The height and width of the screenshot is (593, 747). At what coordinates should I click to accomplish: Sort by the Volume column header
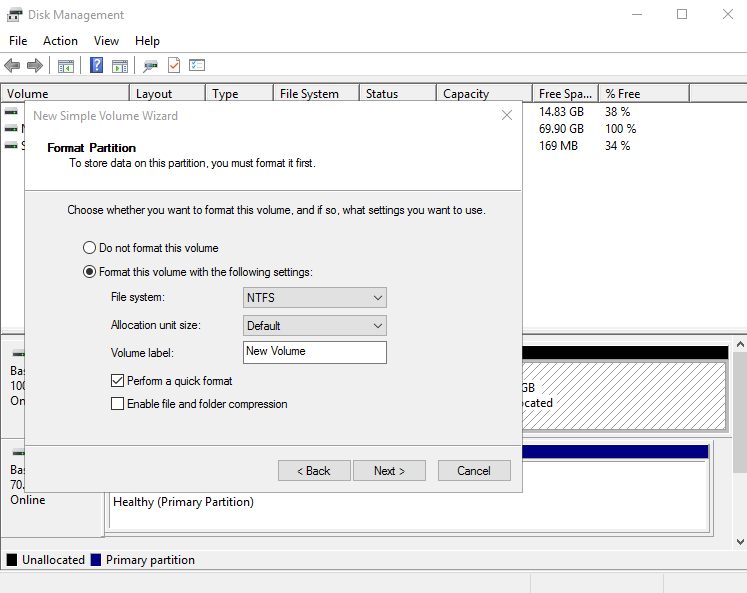65,93
